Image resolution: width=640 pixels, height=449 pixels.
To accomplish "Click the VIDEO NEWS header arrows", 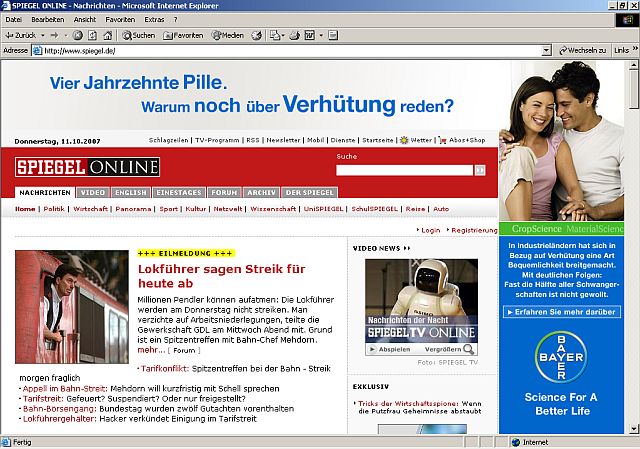I will pyautogui.click(x=407, y=248).
